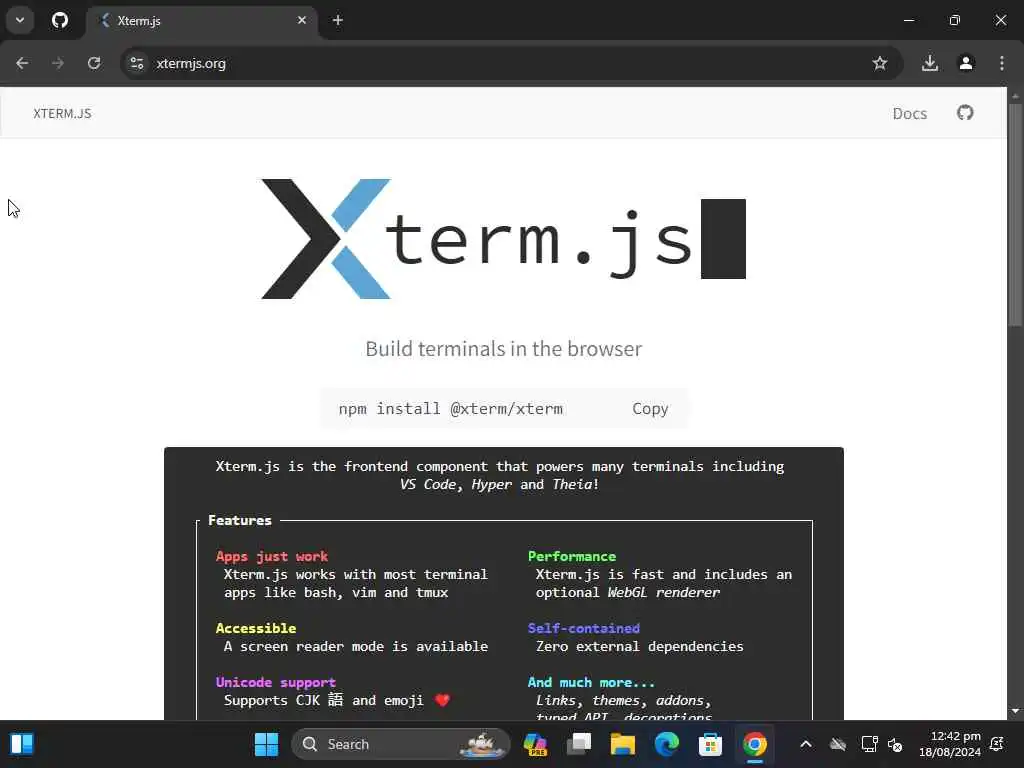Viewport: 1024px width, 768px height.
Task: Switch to the GitHub pinned tab
Action: pos(60,20)
